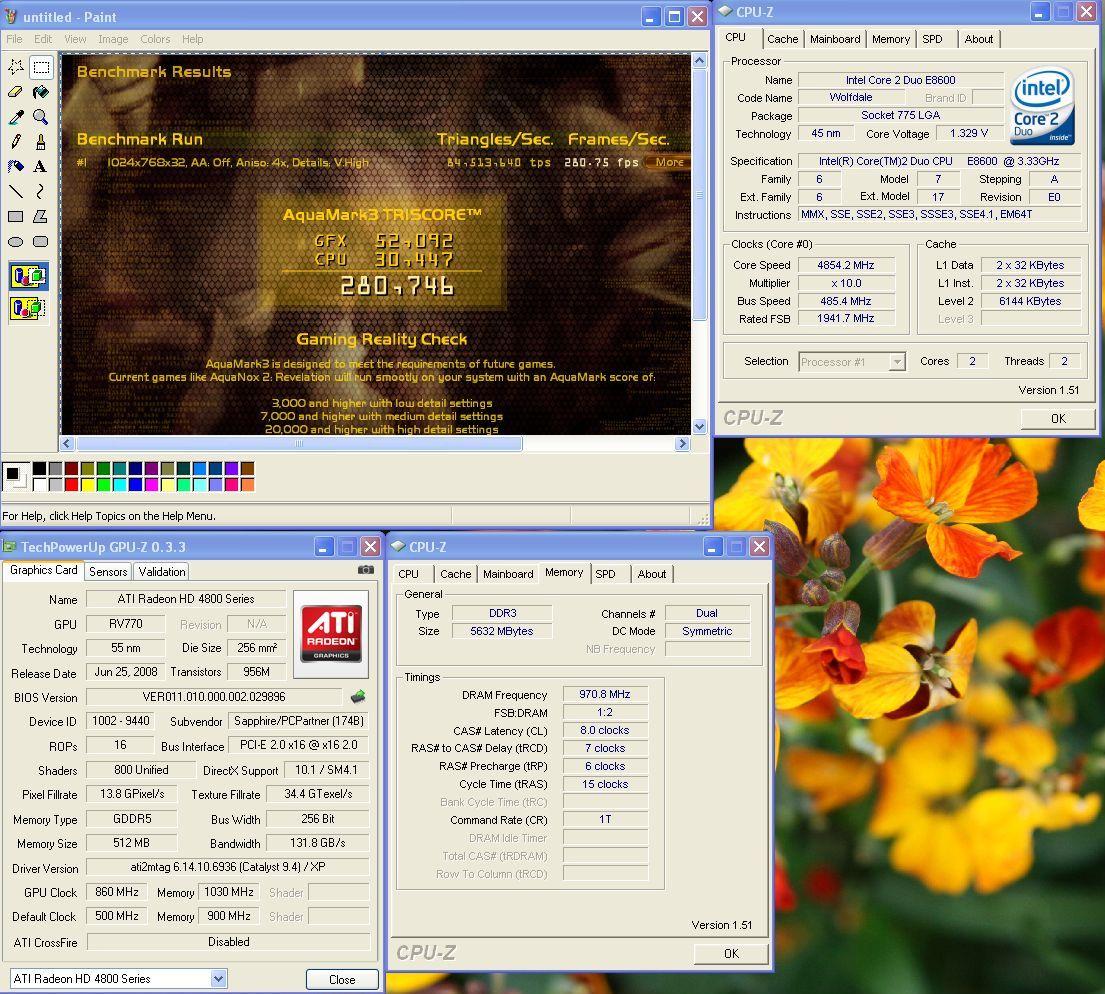Click the DRAM Frequency value 970.8 MHz
Viewport: 1105px width, 994px height.
tap(605, 694)
